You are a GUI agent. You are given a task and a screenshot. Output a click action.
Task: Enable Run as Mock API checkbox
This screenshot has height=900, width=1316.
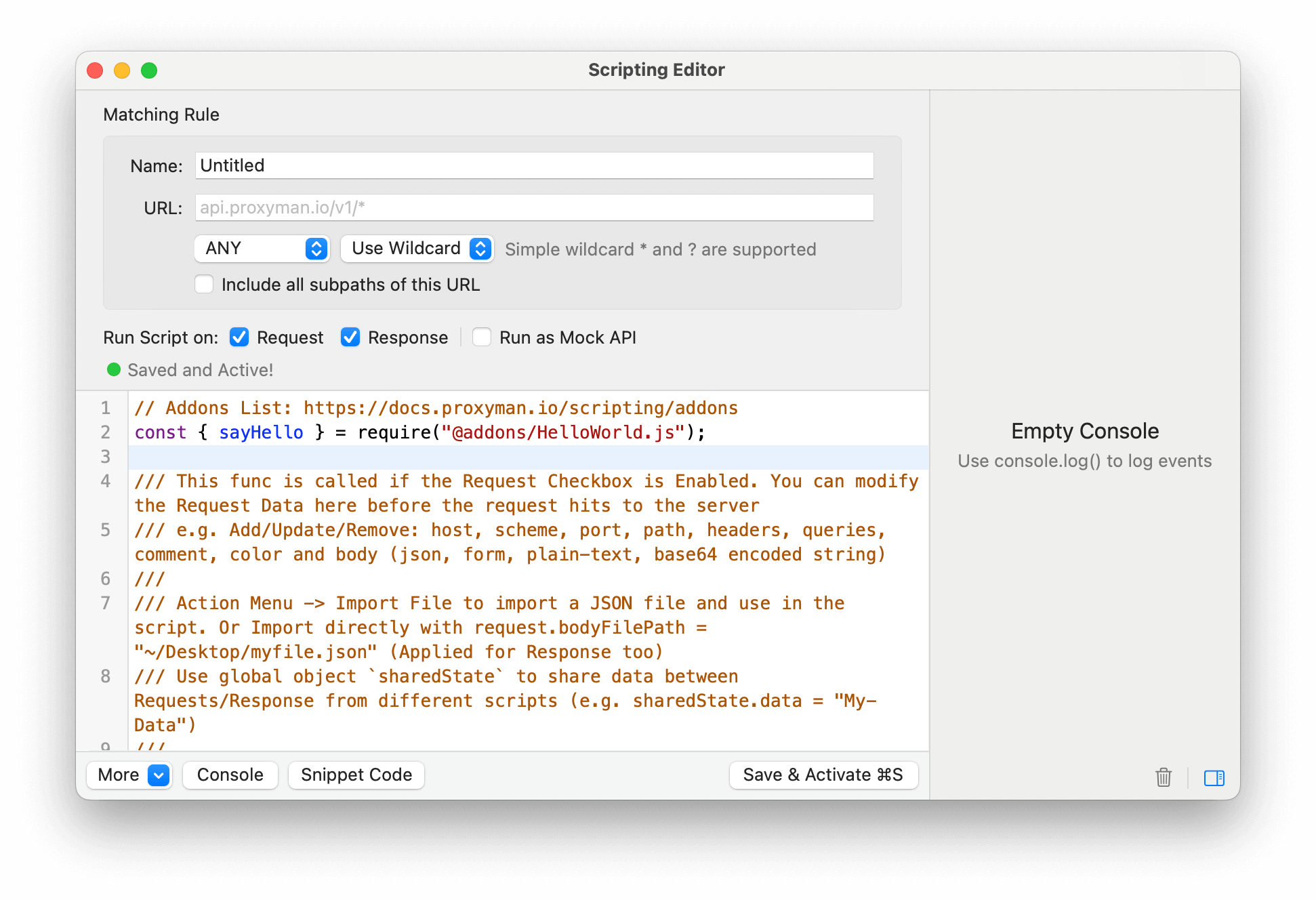pos(482,337)
